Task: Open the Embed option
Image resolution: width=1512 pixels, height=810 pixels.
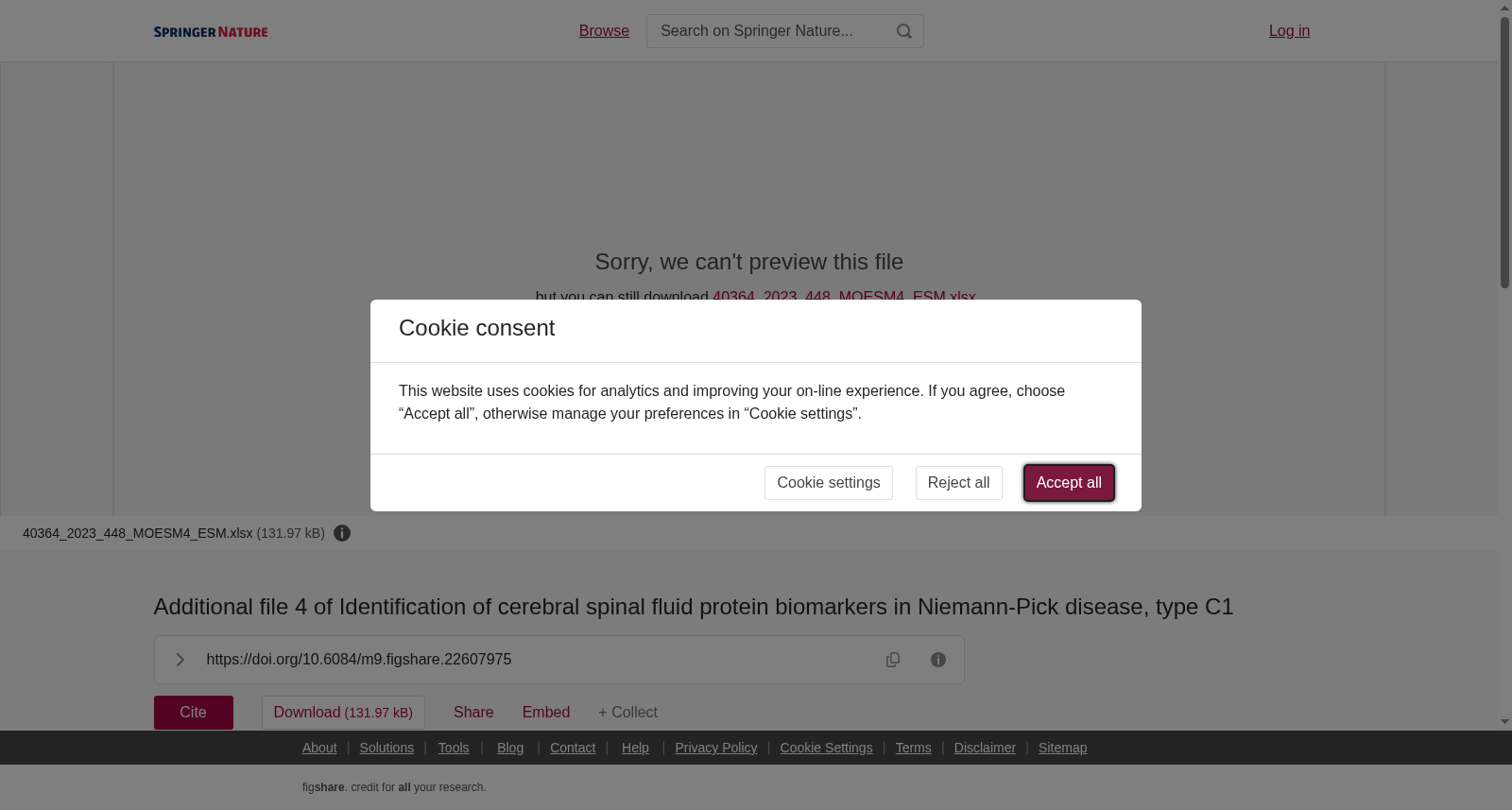Action: pyautogui.click(x=546, y=713)
